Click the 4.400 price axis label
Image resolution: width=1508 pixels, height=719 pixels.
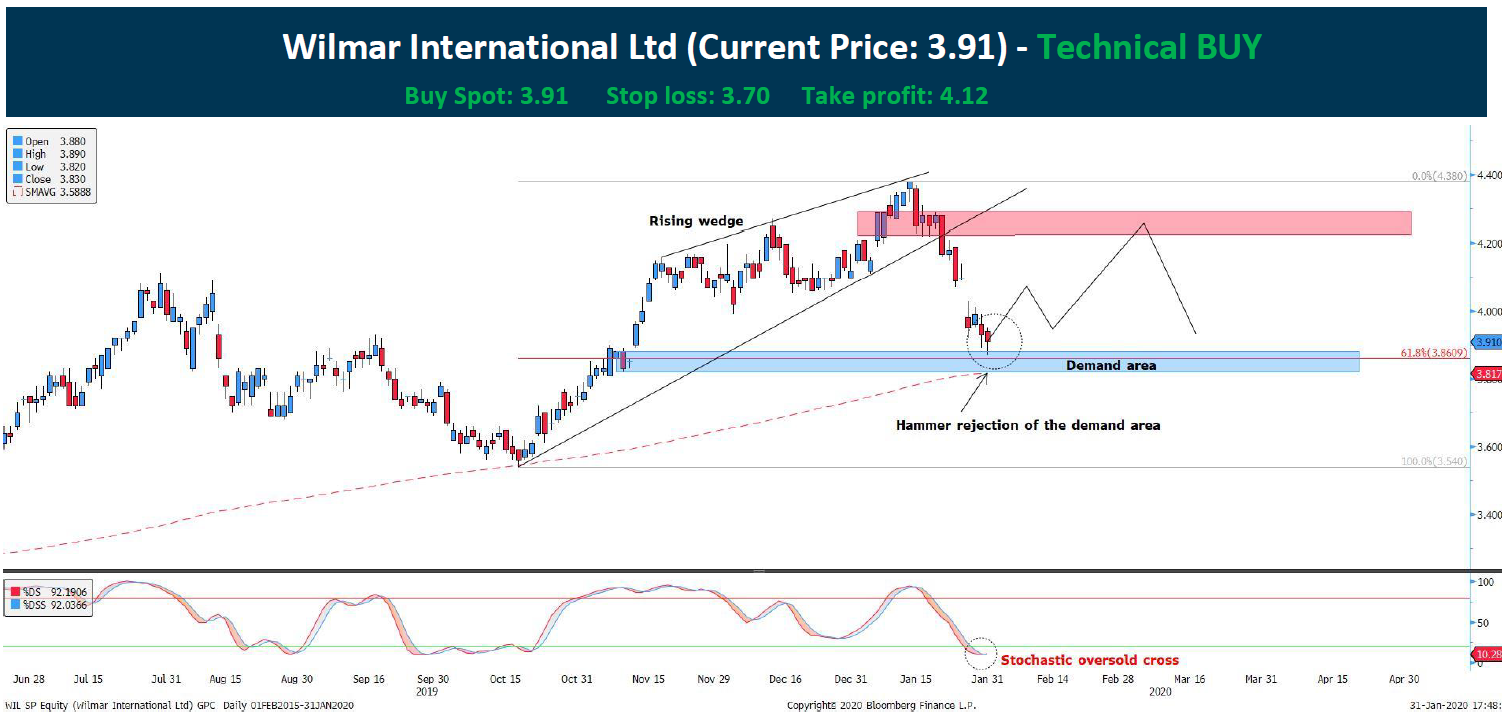pos(1489,175)
